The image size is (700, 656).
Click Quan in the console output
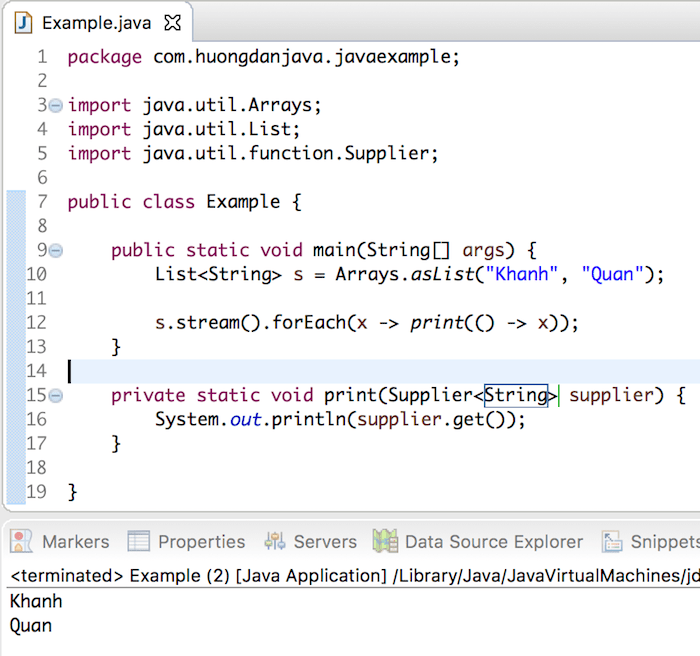(x=31, y=626)
